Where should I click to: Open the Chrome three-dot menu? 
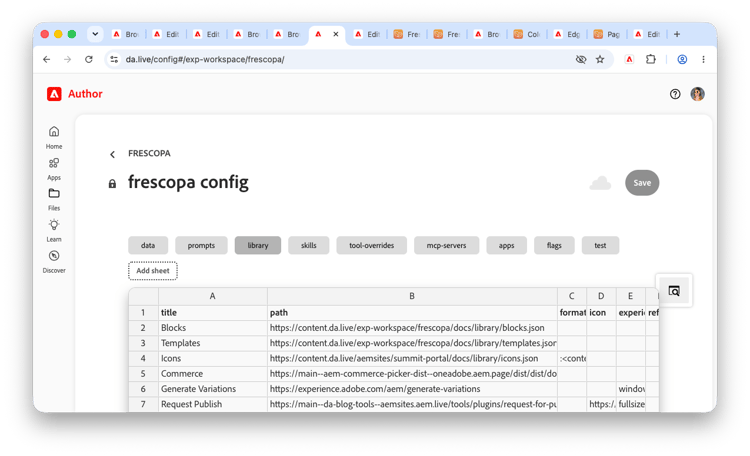coord(703,59)
